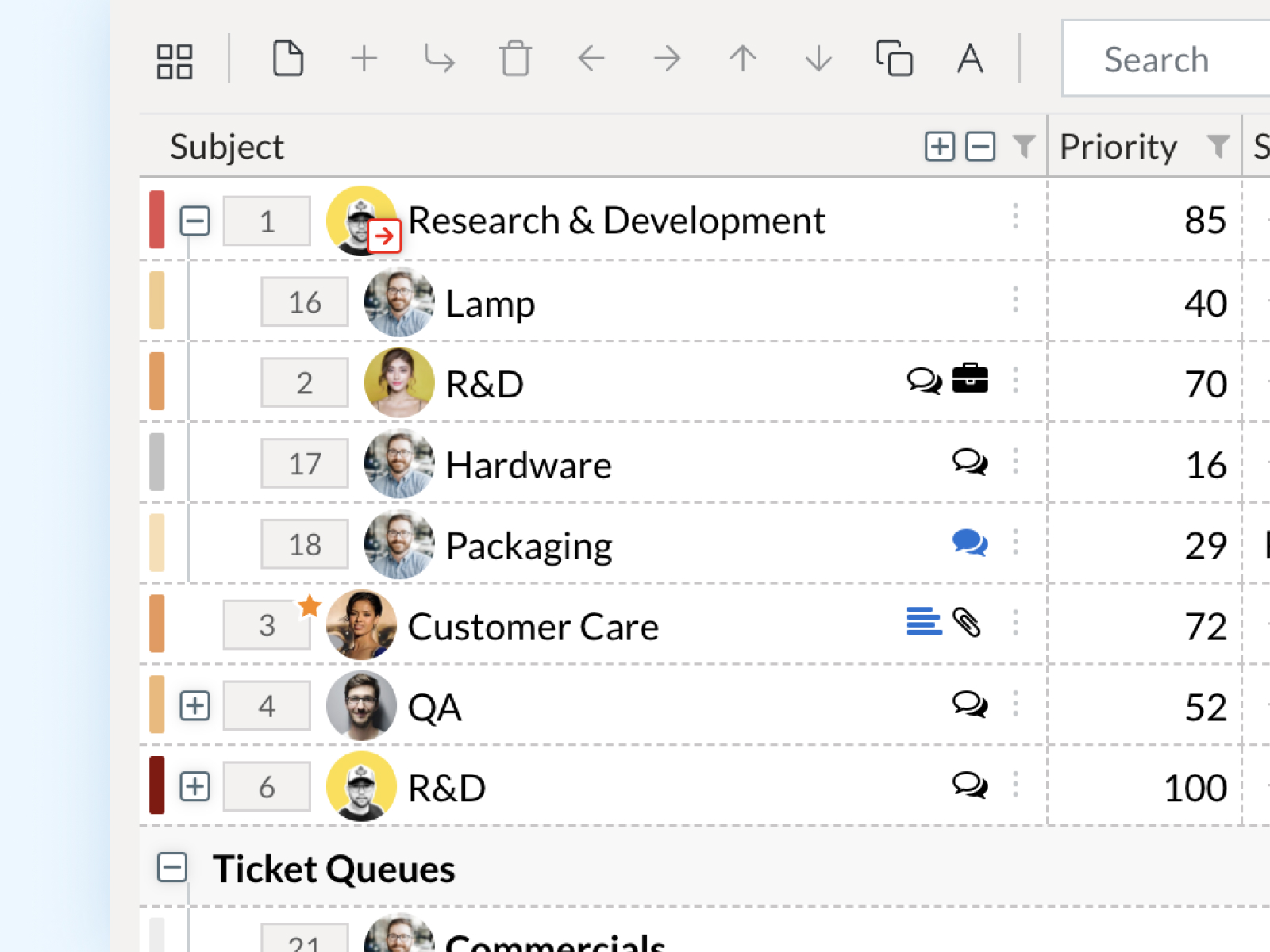The height and width of the screenshot is (952, 1270).
Task: Collapse the Ticket Queues group
Action: click(172, 867)
